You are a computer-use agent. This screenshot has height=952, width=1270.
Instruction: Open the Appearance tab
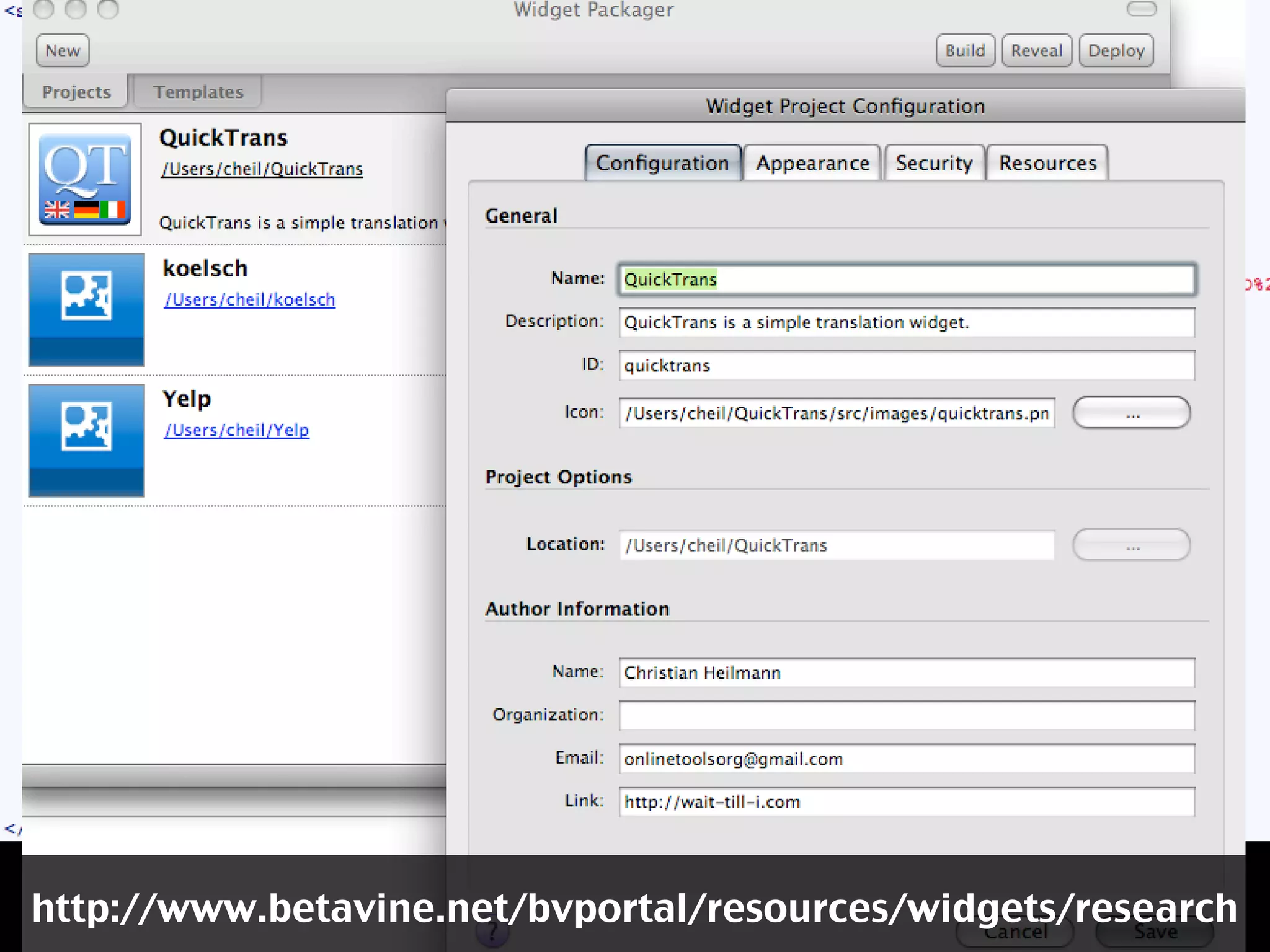pyautogui.click(x=812, y=163)
